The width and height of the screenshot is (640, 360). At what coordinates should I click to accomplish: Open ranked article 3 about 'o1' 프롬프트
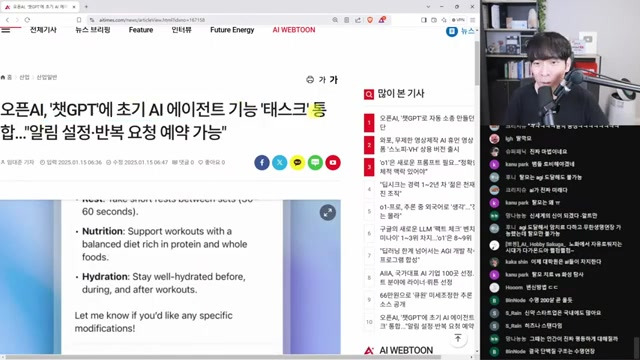coord(427,167)
